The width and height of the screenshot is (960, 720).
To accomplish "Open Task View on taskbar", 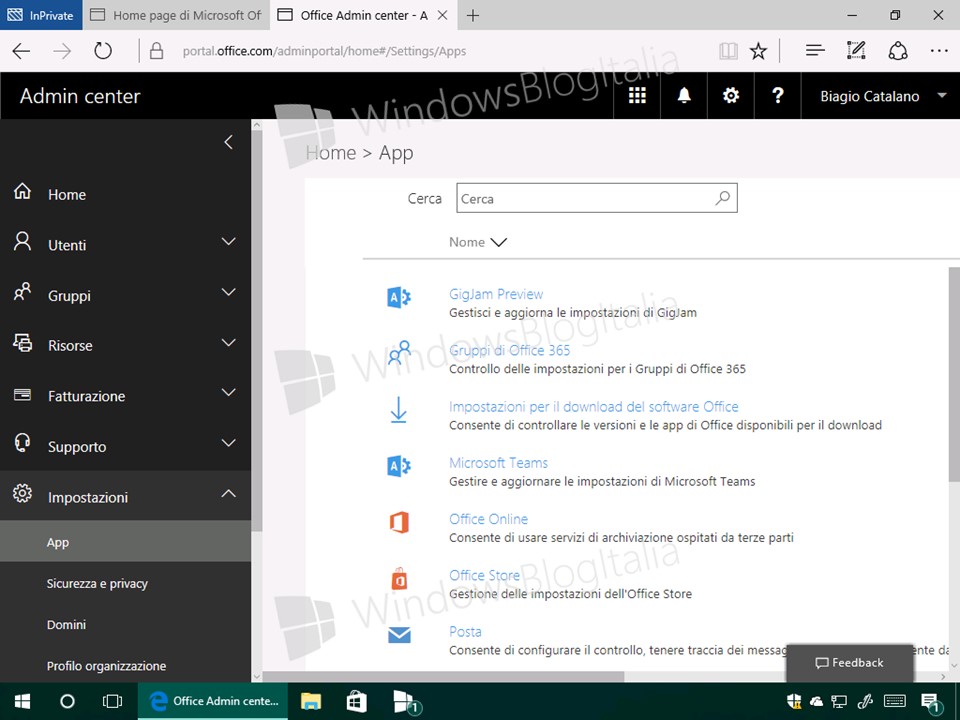I will (113, 701).
